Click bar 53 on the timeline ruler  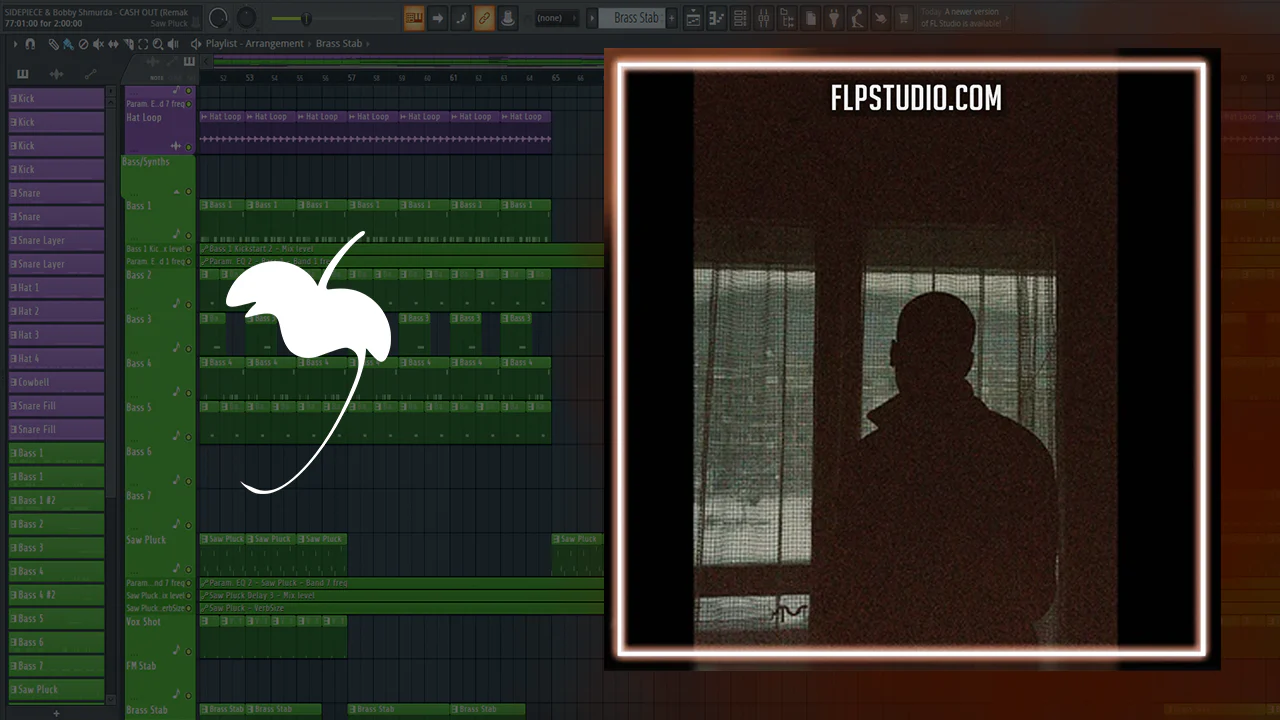click(x=249, y=78)
